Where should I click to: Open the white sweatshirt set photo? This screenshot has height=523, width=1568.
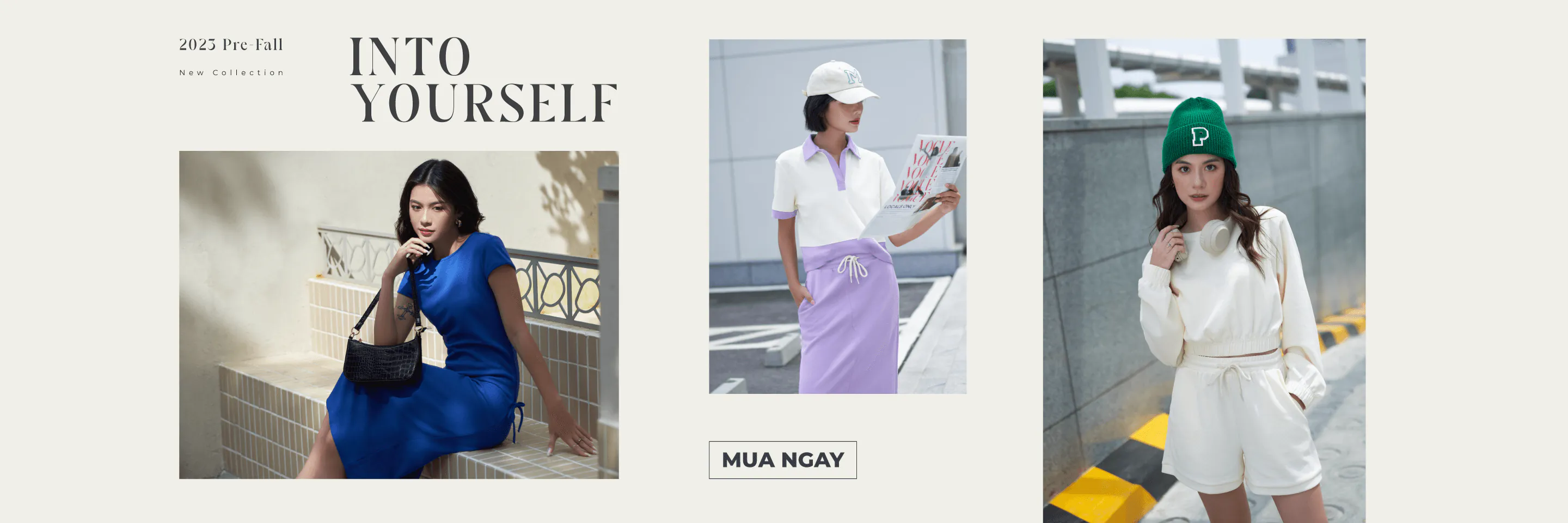1204,281
